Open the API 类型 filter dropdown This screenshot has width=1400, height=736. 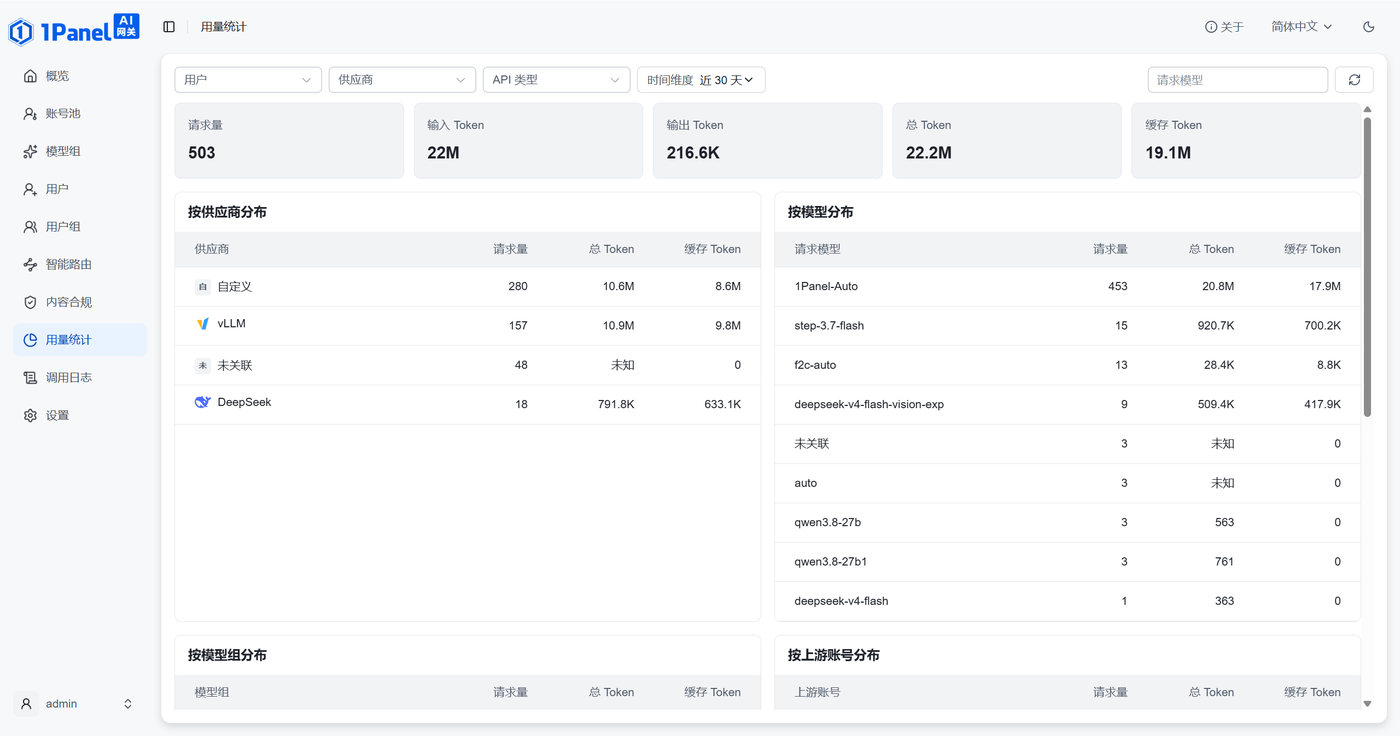point(556,80)
